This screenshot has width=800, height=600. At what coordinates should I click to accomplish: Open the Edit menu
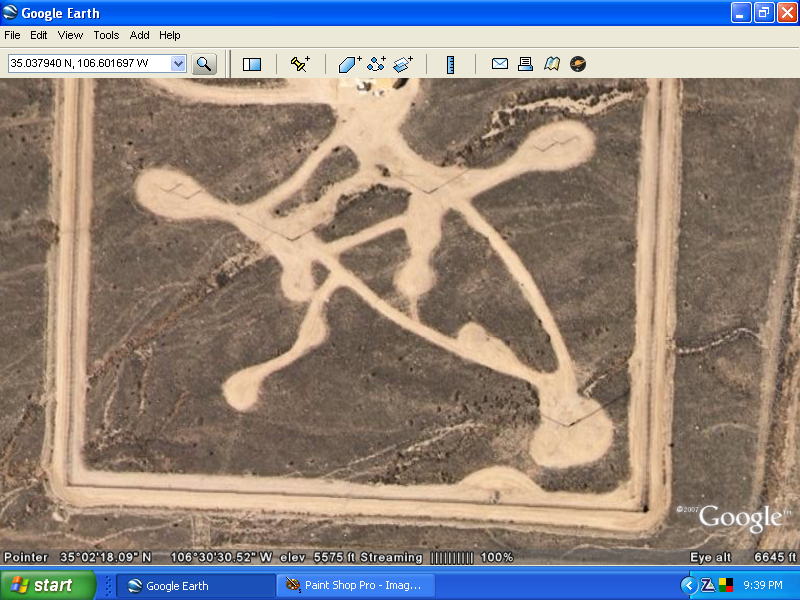(x=38, y=35)
